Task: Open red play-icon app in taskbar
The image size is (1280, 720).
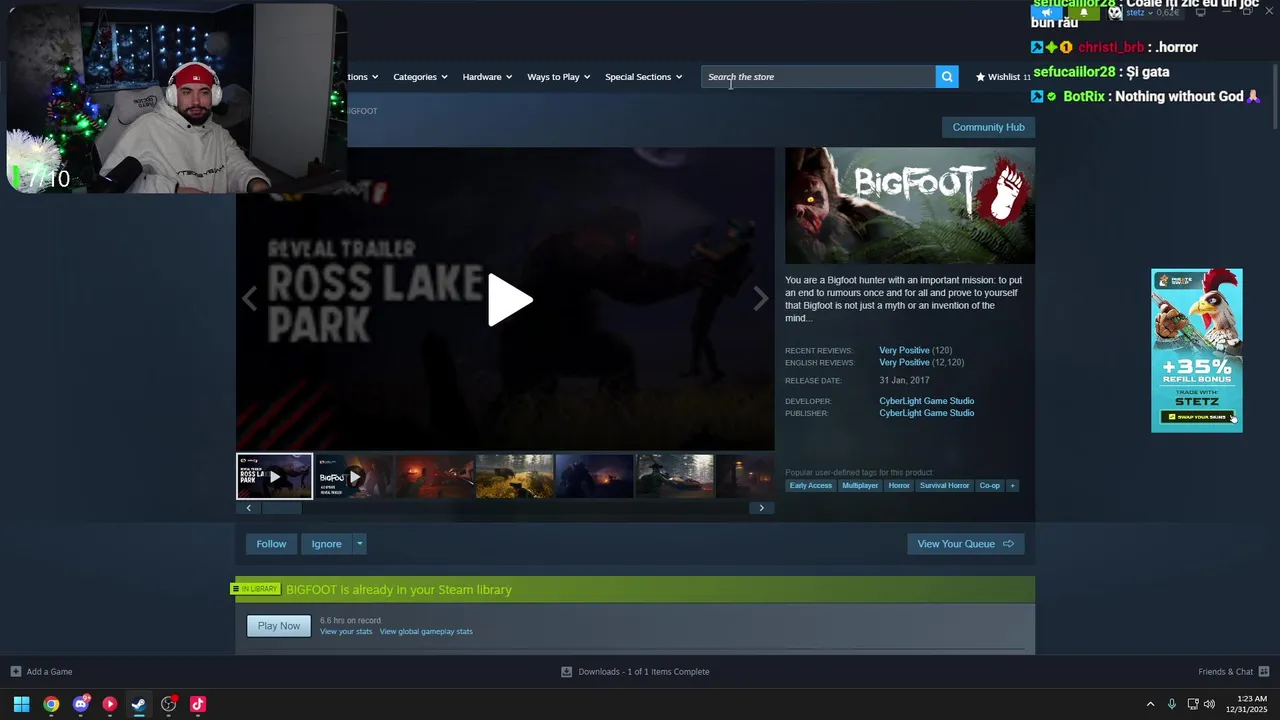Action: pos(110,704)
